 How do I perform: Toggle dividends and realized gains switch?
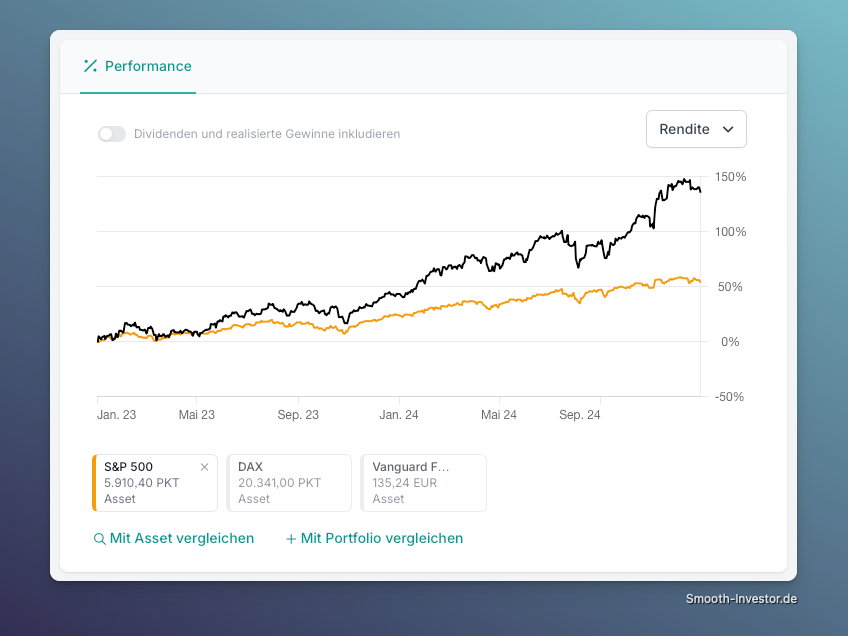(112, 134)
